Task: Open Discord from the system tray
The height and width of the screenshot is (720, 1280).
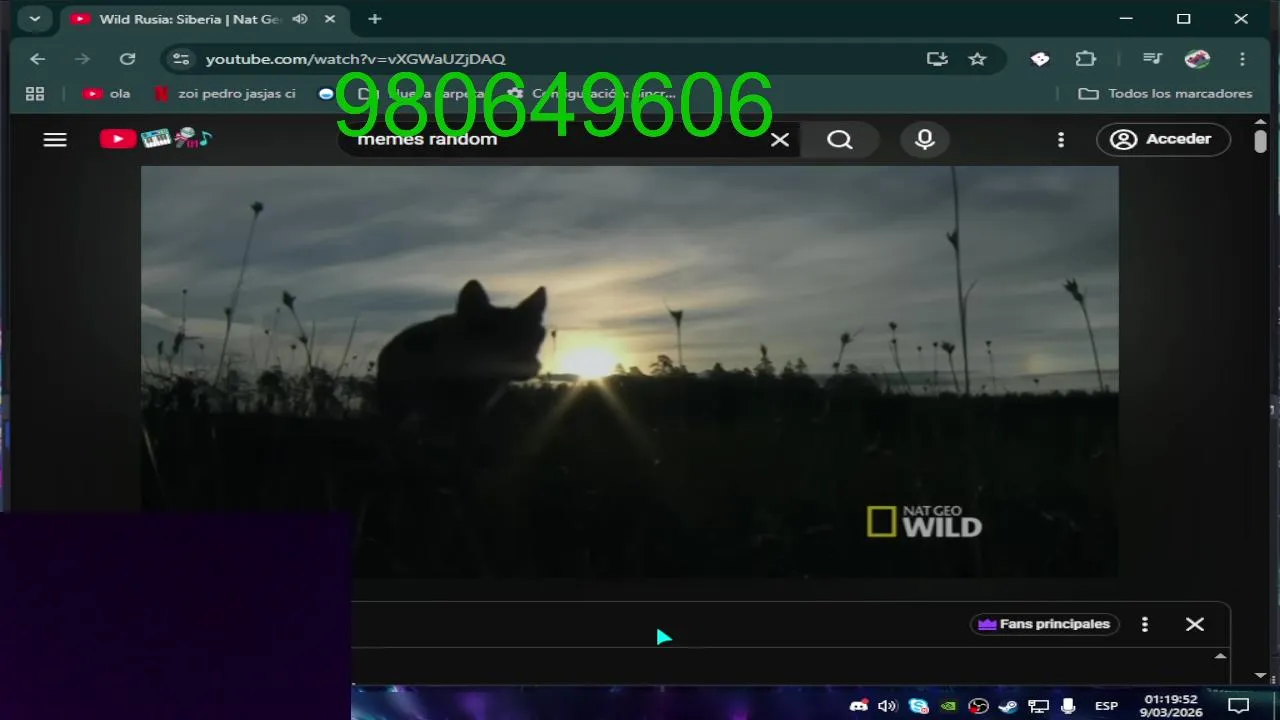Action: click(x=858, y=706)
